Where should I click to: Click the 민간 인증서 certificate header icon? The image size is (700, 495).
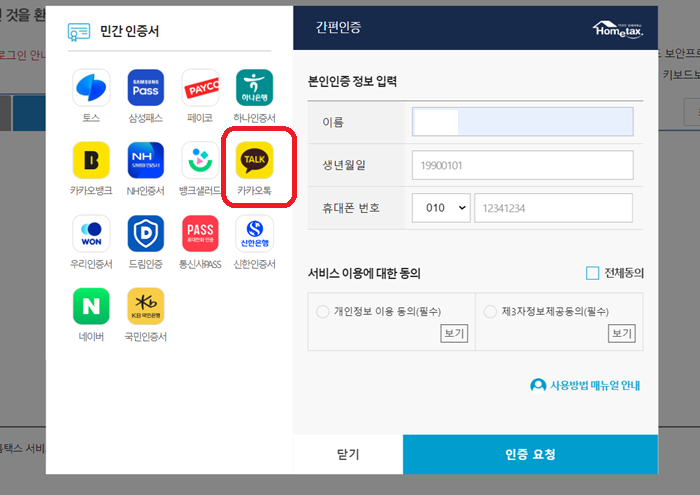tap(79, 32)
